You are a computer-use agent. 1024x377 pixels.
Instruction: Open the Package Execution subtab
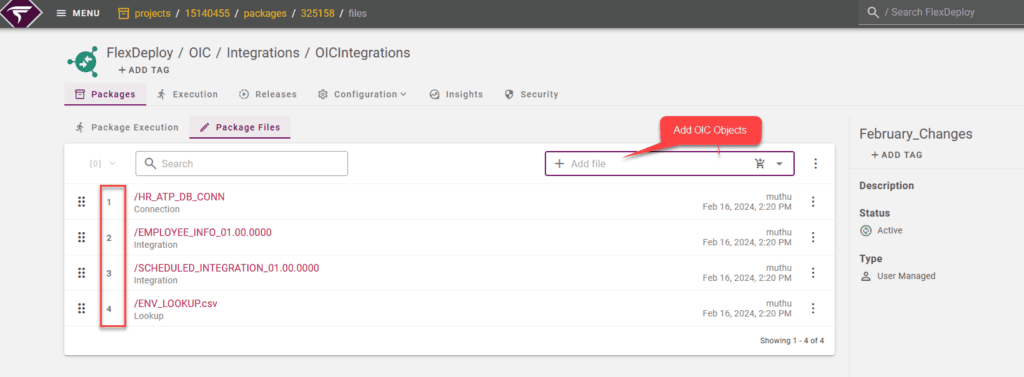click(127, 127)
